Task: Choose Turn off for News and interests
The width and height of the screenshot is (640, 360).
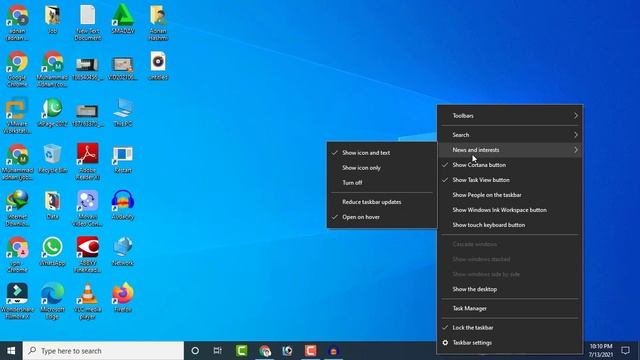Action: coord(382,183)
